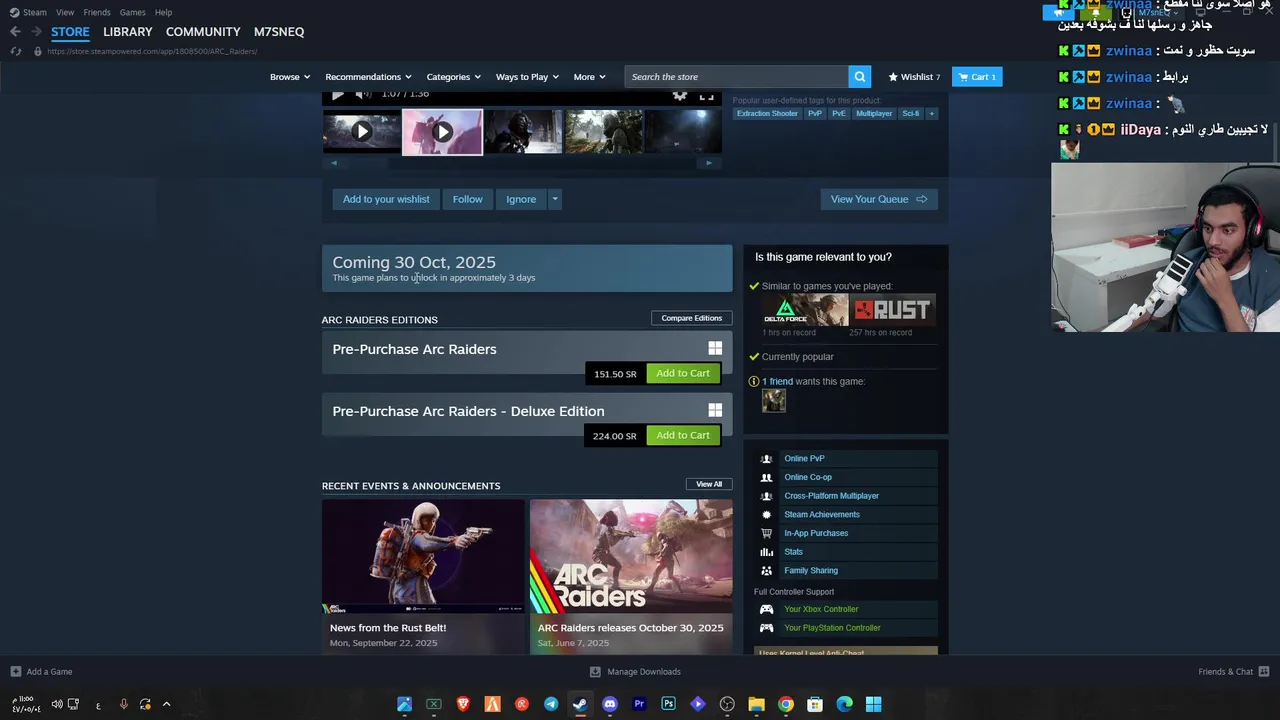Screen dimensions: 1280x720
Task: Toggle trailer fullscreen
Action: [707, 94]
